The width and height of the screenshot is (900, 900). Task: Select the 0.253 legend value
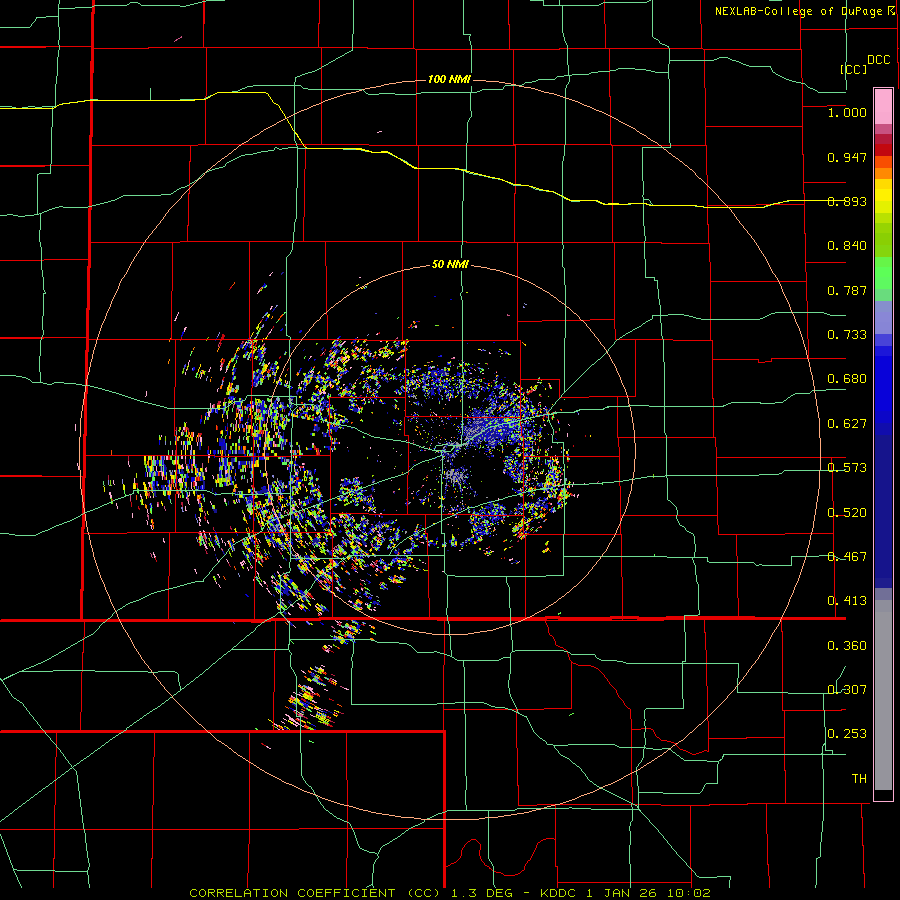click(x=847, y=734)
